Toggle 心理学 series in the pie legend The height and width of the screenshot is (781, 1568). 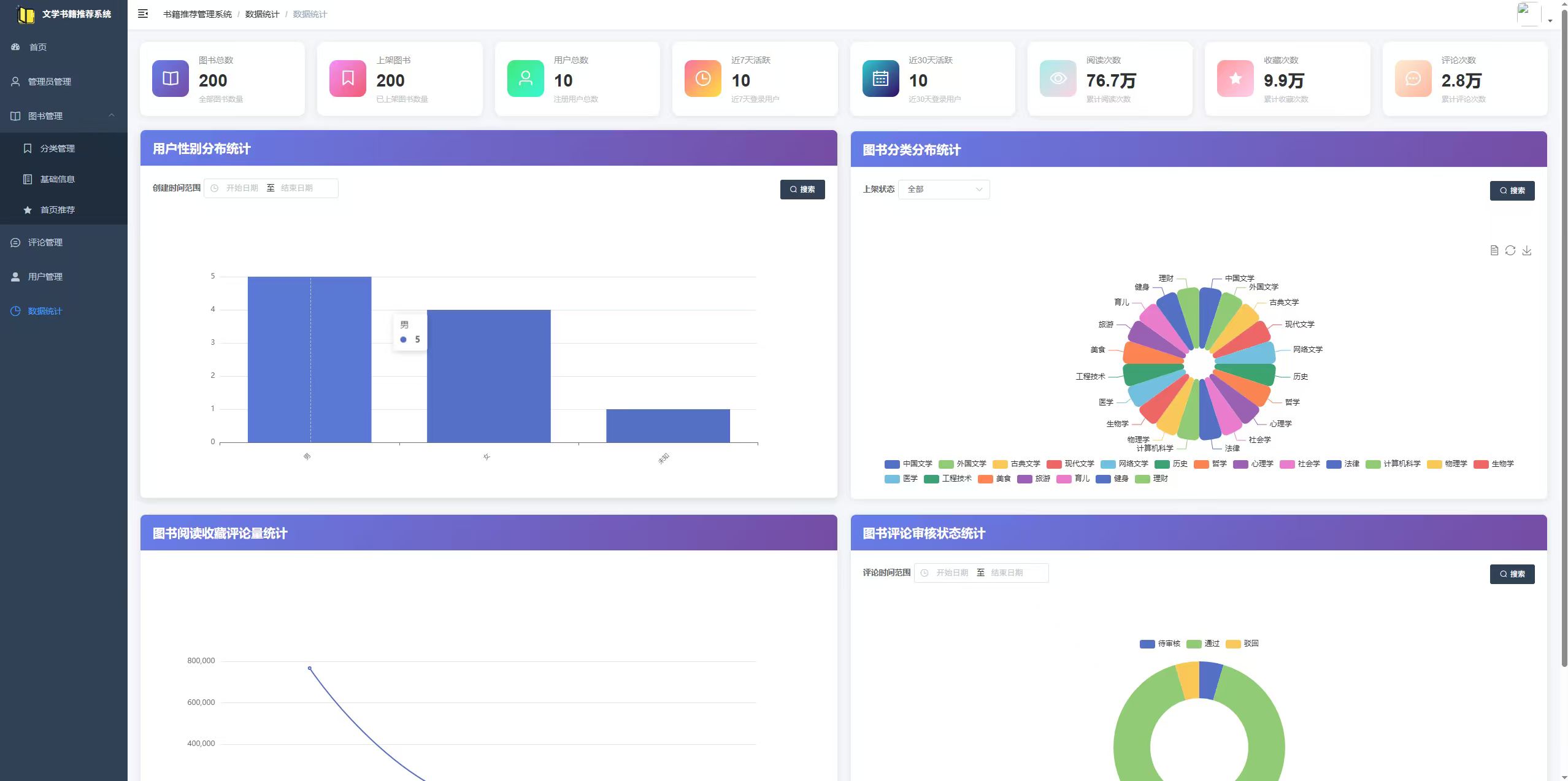(1253, 464)
